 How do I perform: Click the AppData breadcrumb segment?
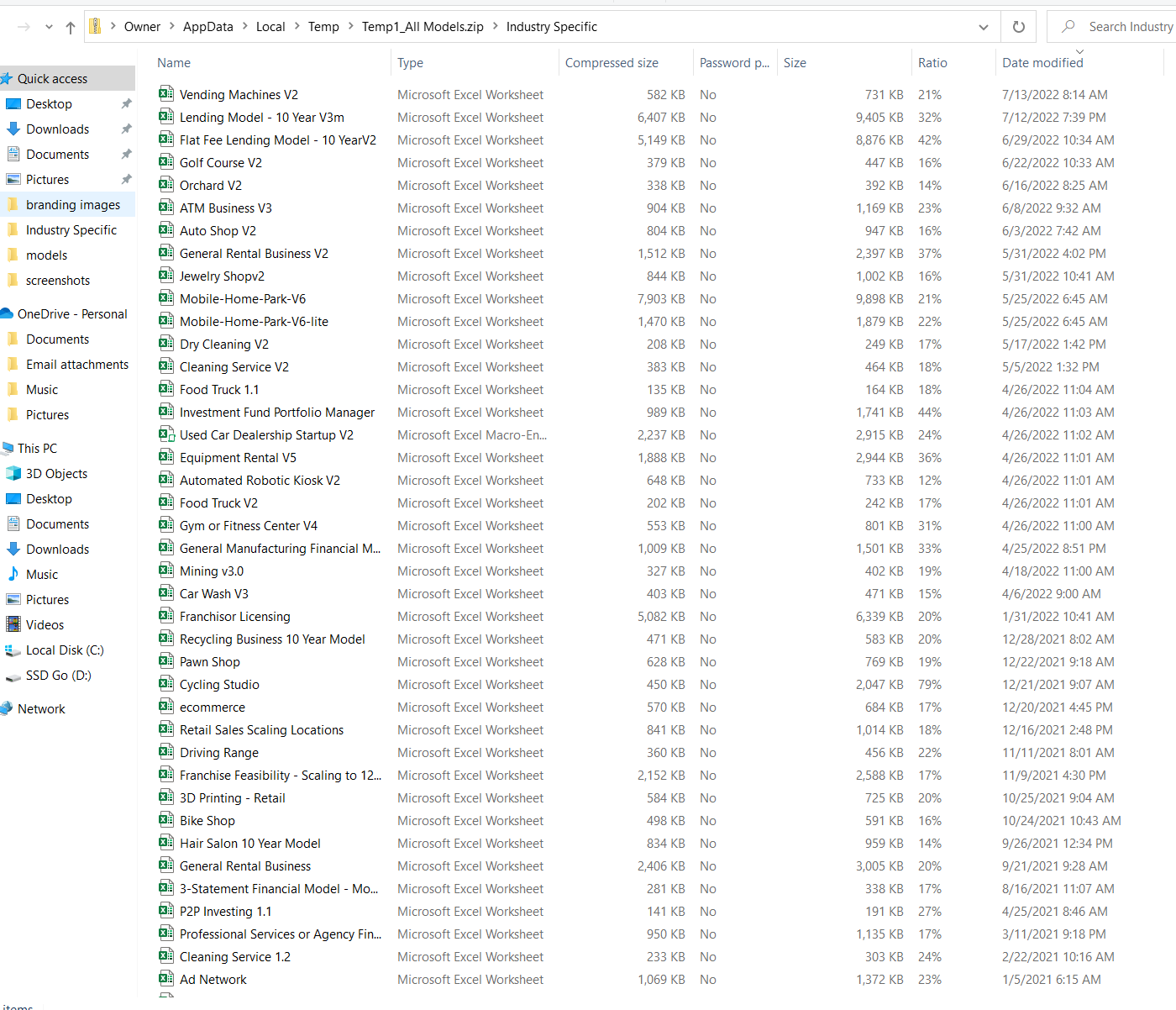coord(208,27)
